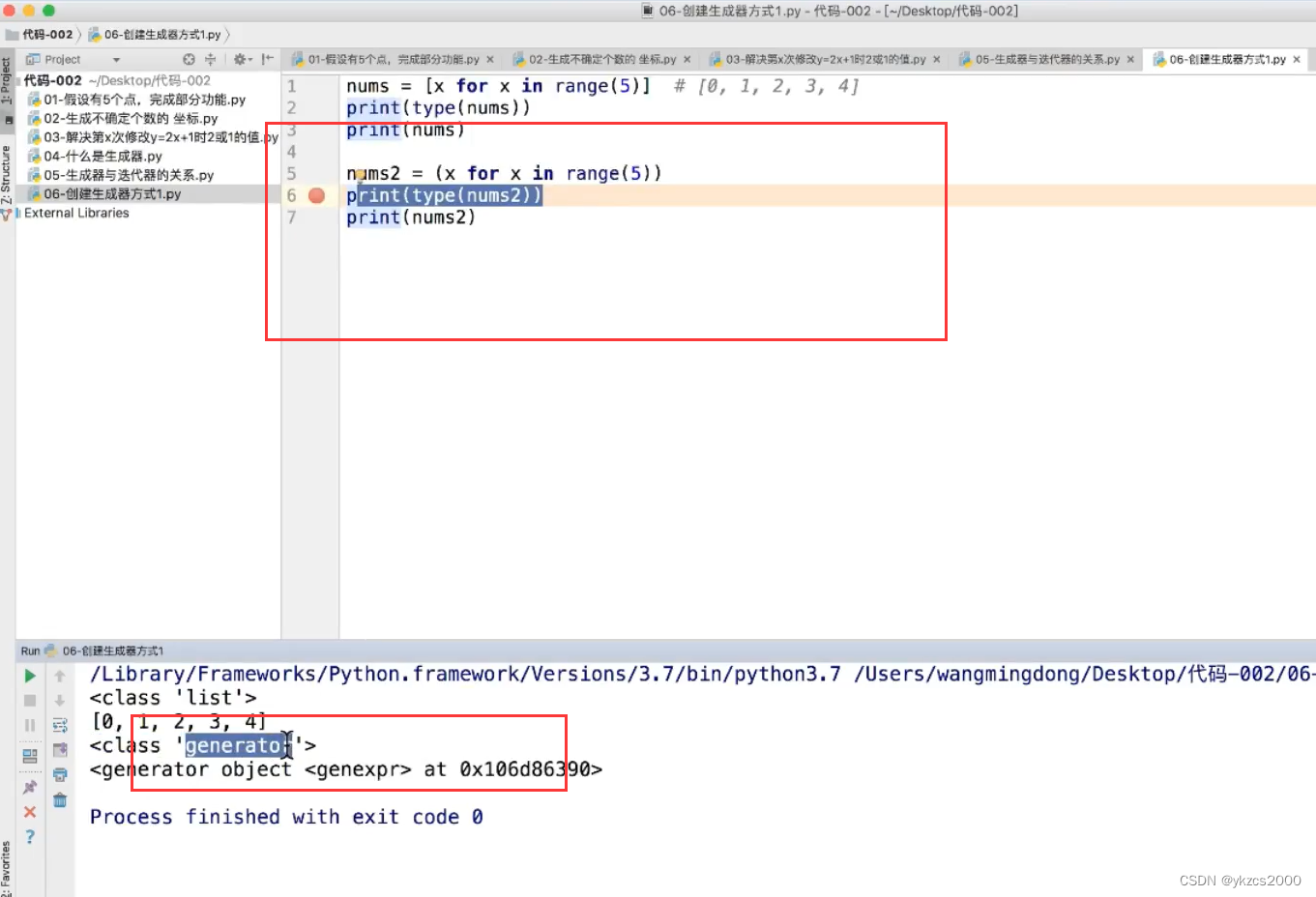Place cursor on nums2 generator expression line 5
This screenshot has width=1316, height=897.
click(504, 174)
